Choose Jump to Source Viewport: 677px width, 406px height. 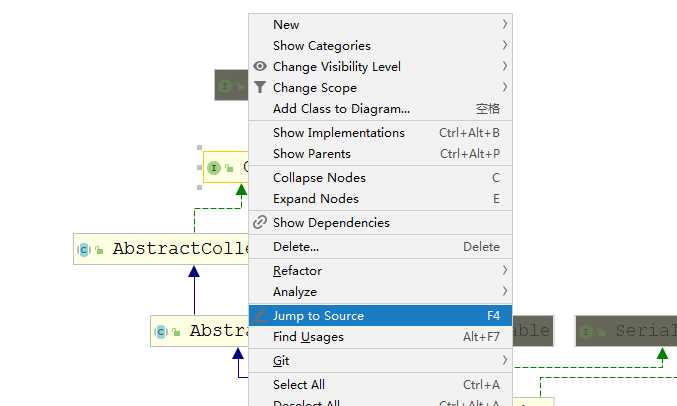click(380, 316)
